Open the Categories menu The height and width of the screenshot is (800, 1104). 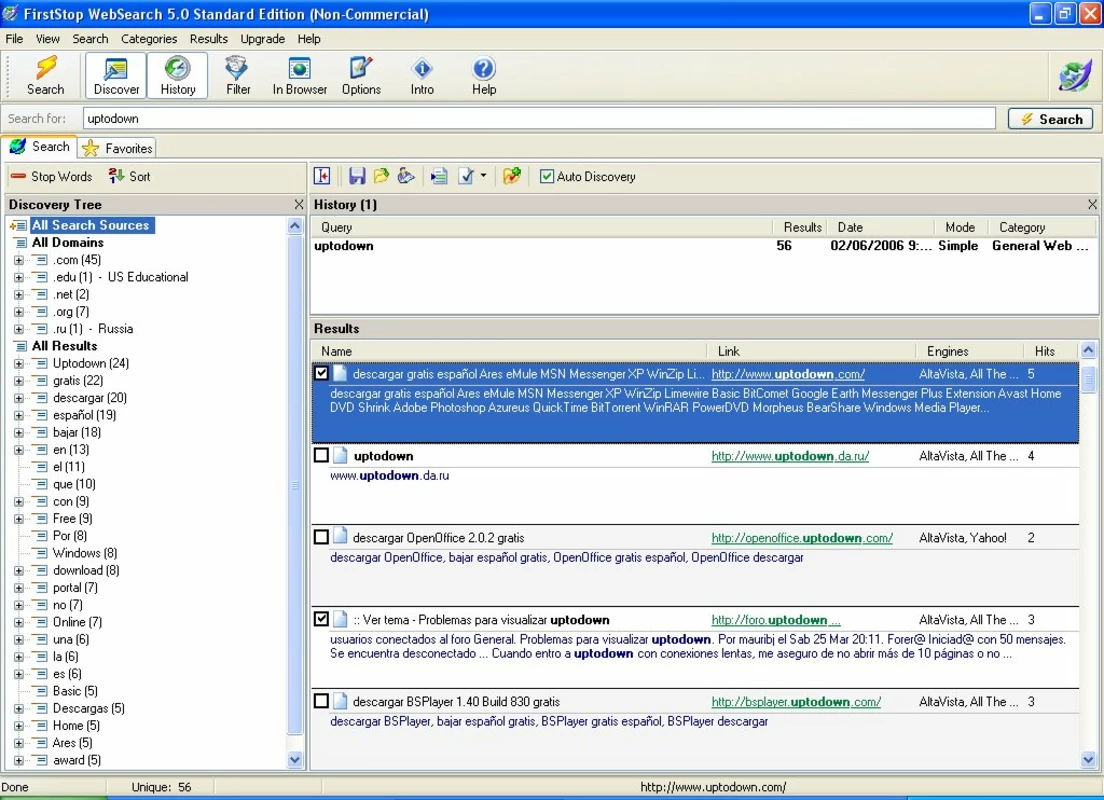[149, 39]
